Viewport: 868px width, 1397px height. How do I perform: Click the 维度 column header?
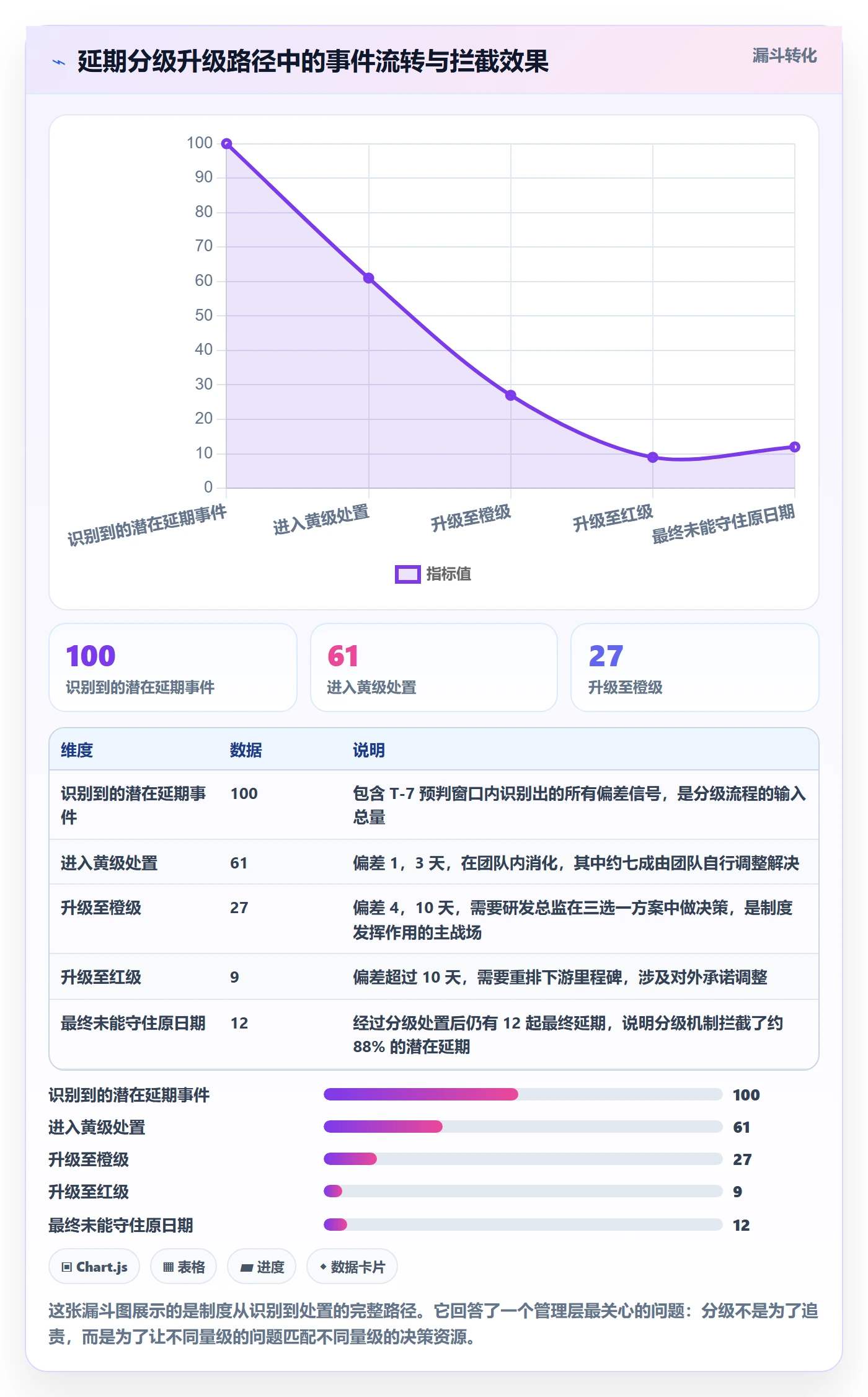click(77, 750)
